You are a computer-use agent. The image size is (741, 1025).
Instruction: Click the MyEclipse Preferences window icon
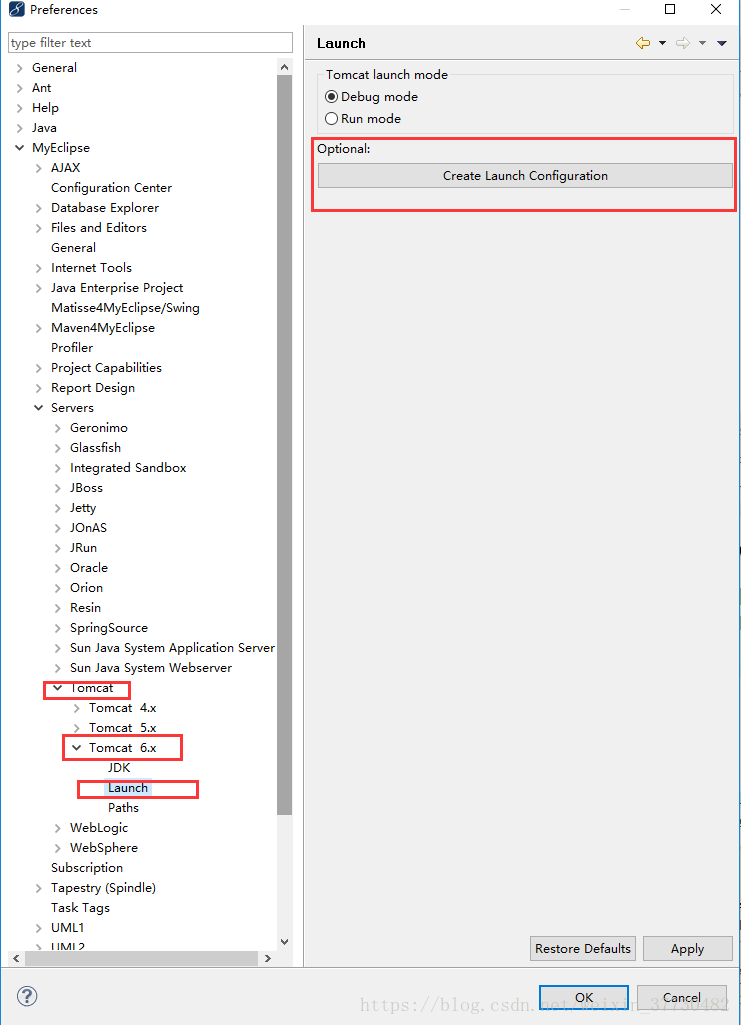coord(16,9)
